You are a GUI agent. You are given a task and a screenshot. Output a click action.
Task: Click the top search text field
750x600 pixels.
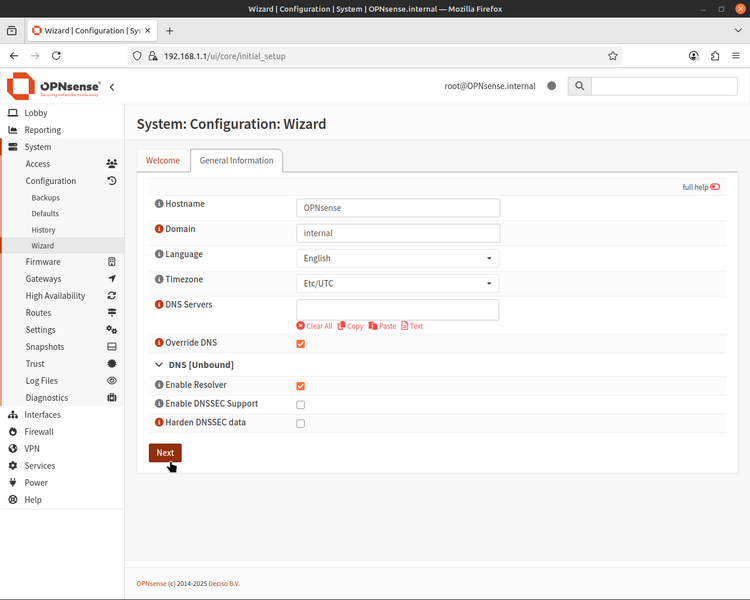click(x=664, y=86)
